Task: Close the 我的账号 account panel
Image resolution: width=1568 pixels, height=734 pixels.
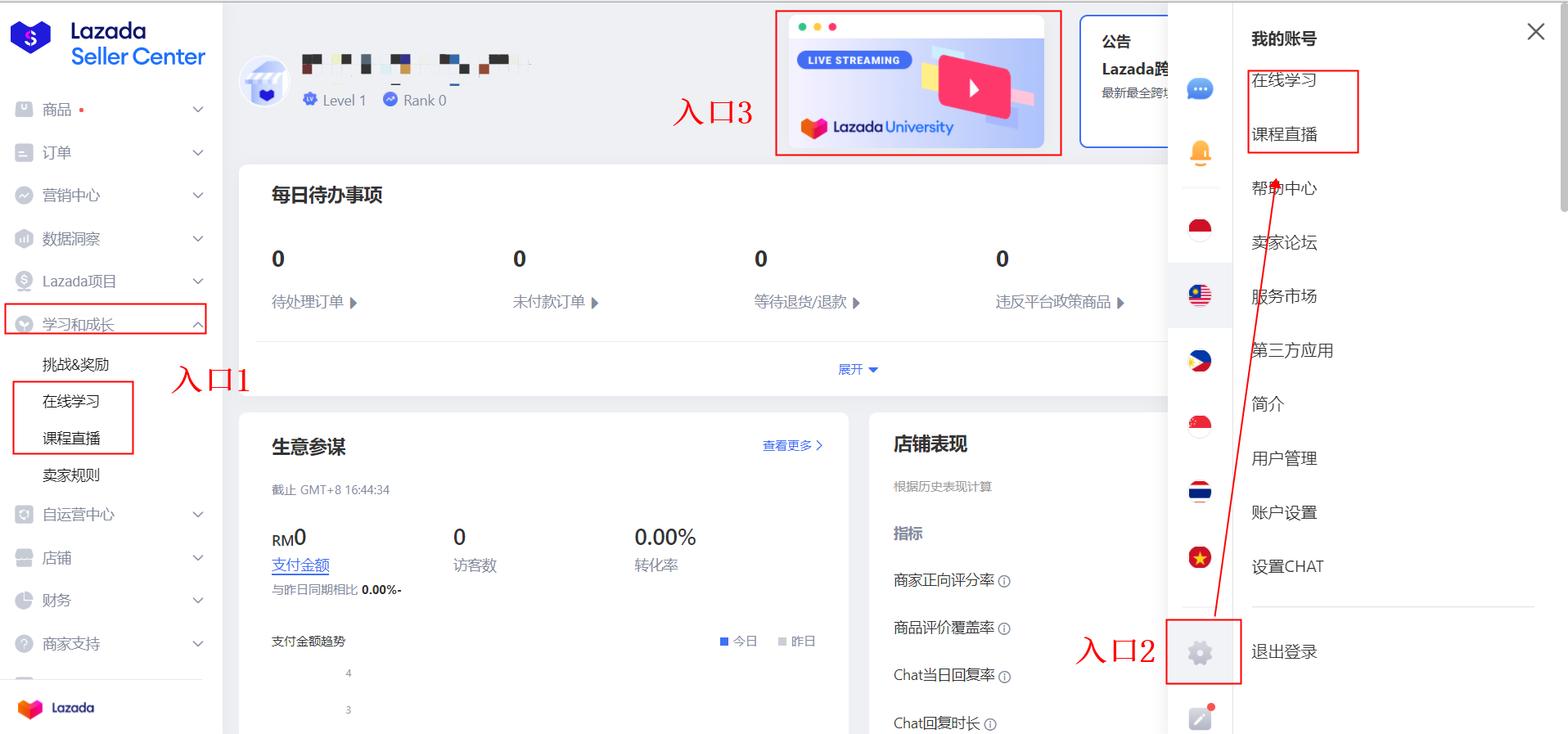Action: pyautogui.click(x=1536, y=32)
